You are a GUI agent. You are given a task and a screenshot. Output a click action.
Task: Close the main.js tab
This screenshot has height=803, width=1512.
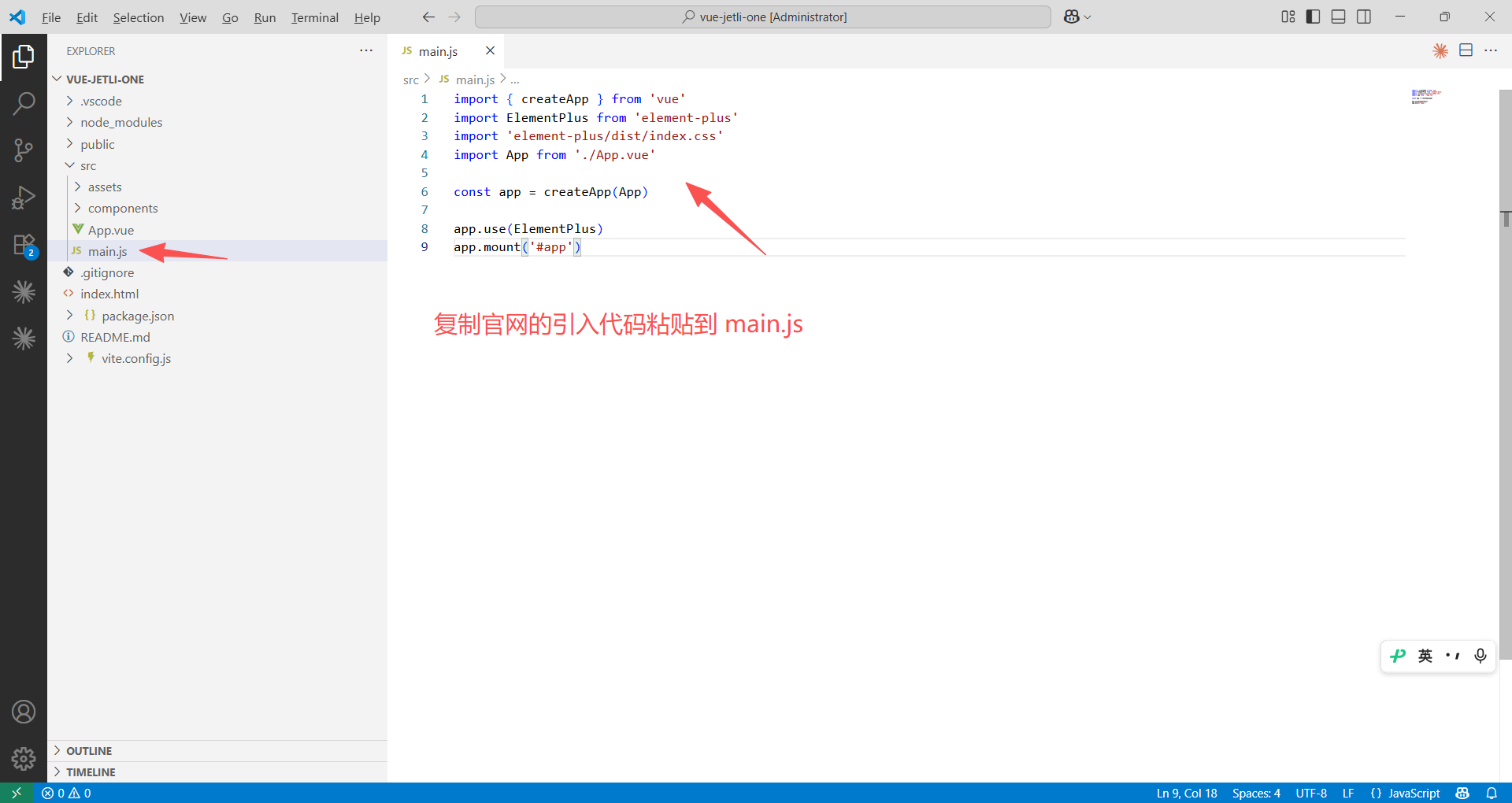490,50
